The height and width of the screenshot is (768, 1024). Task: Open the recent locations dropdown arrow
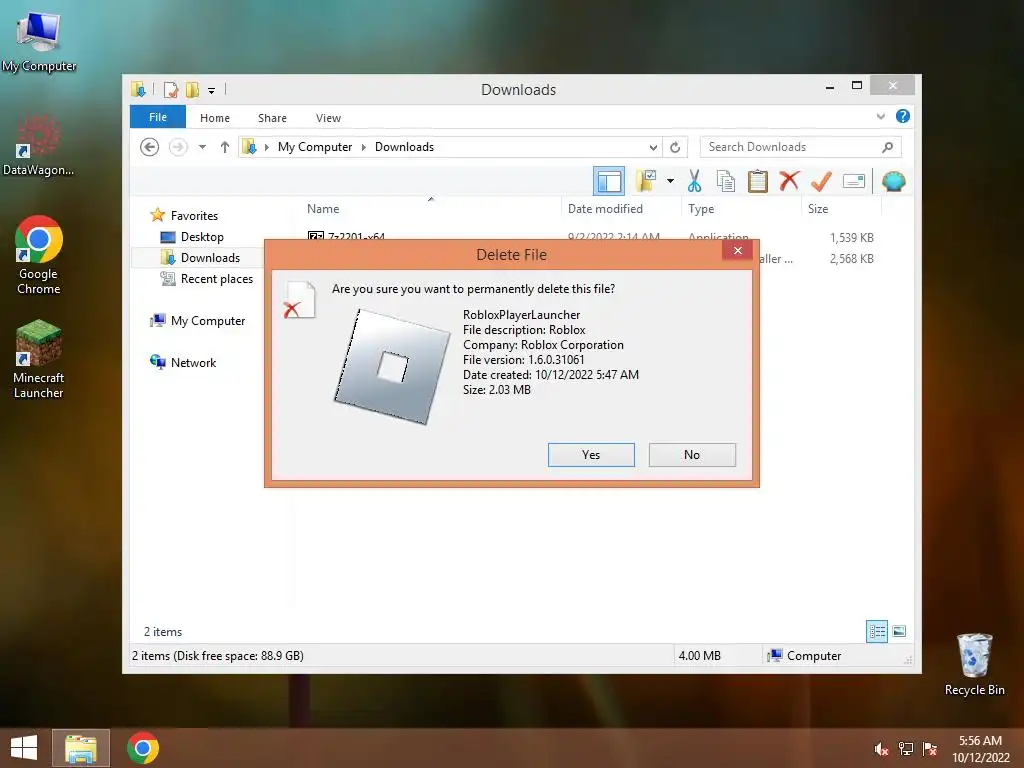tap(202, 147)
